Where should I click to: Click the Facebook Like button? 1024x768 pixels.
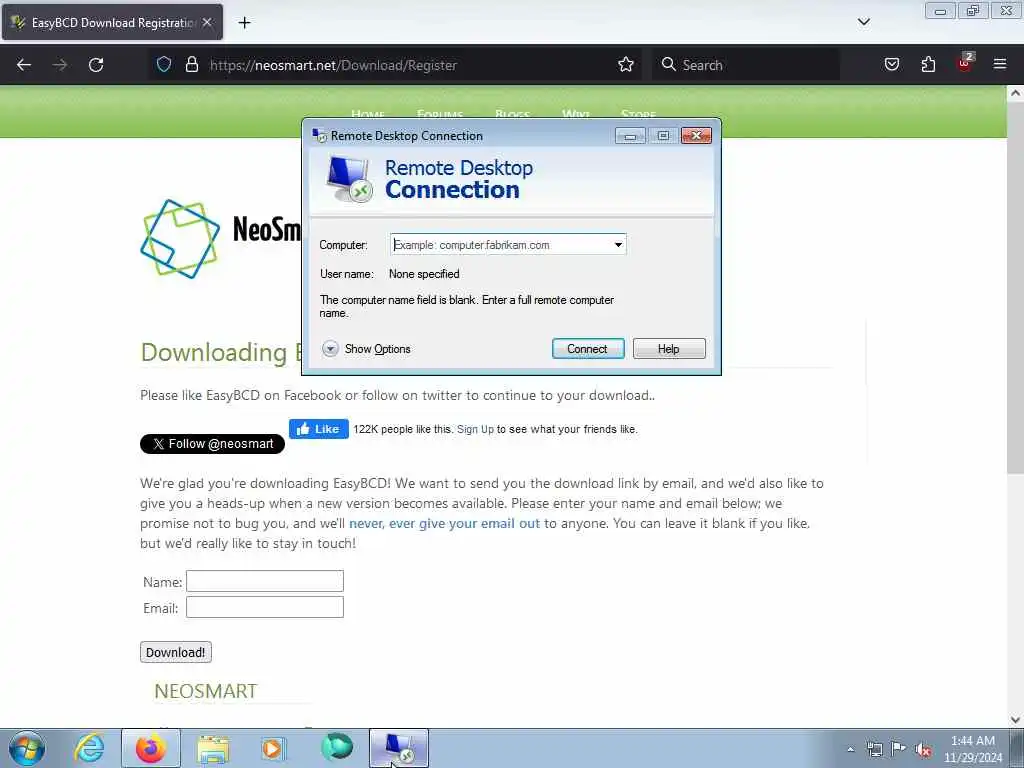pos(319,429)
